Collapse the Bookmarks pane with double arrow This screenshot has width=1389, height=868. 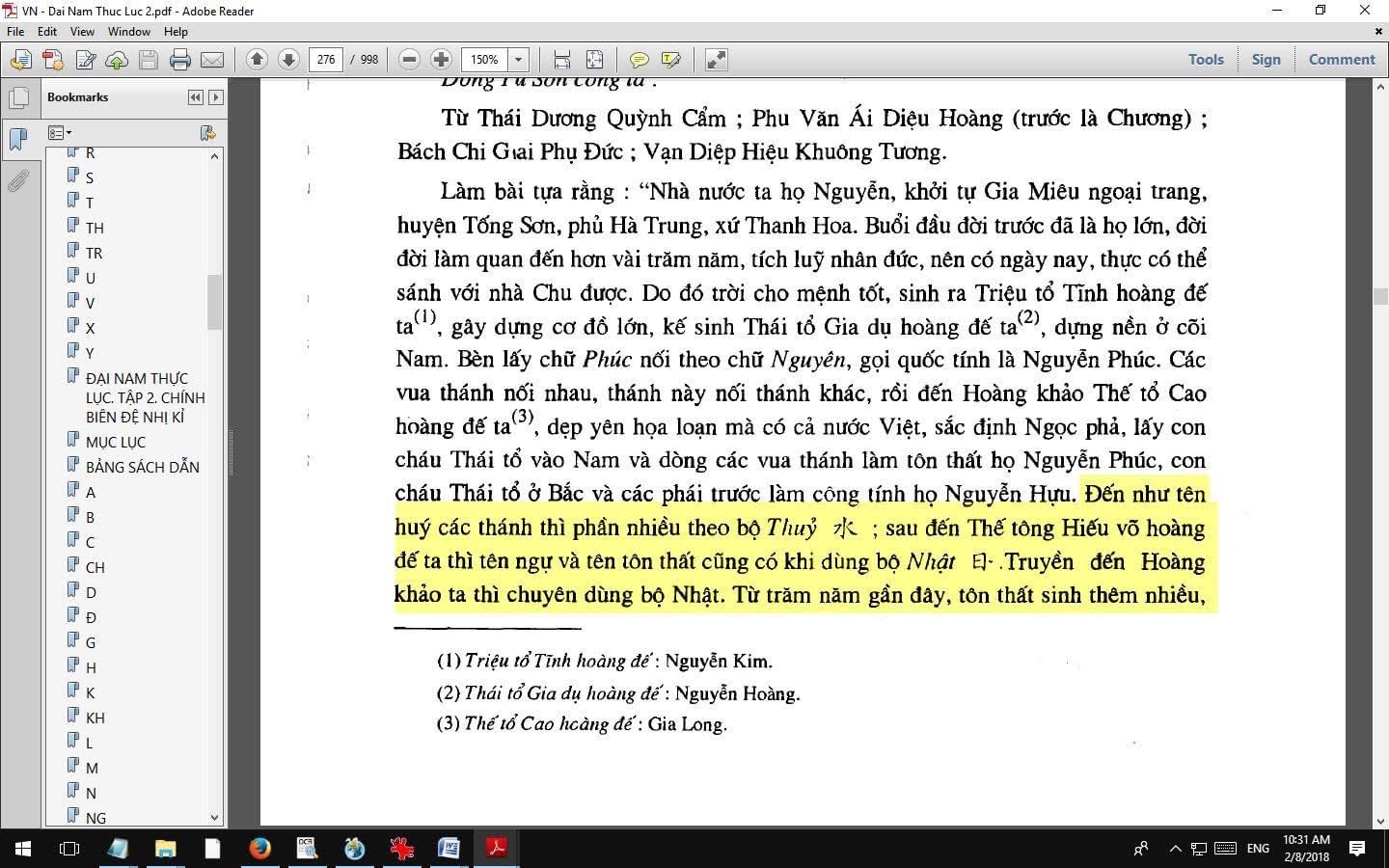tap(196, 97)
